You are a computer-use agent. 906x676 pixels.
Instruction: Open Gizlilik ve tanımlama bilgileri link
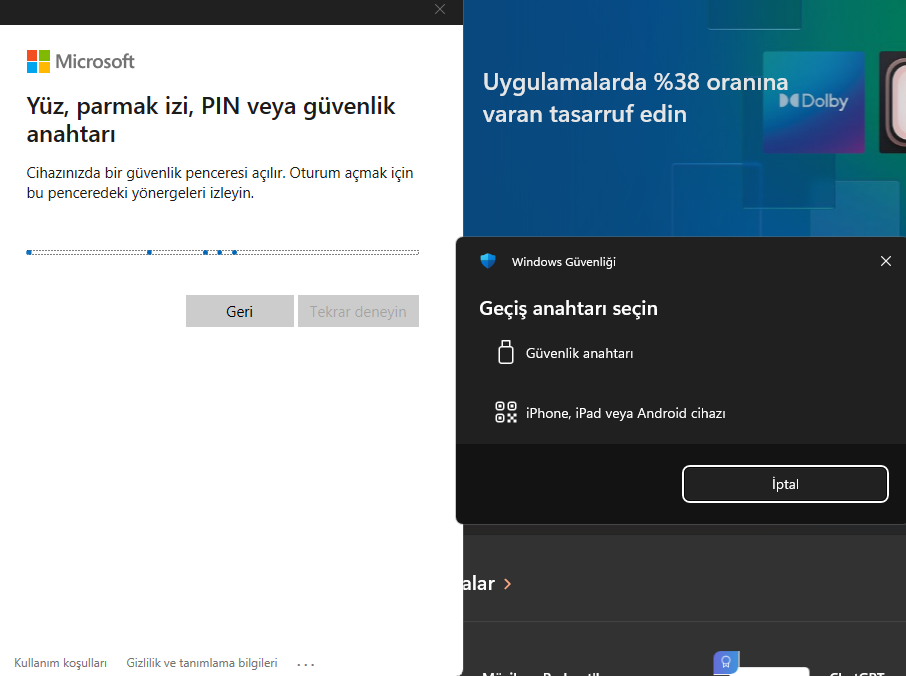(x=202, y=663)
